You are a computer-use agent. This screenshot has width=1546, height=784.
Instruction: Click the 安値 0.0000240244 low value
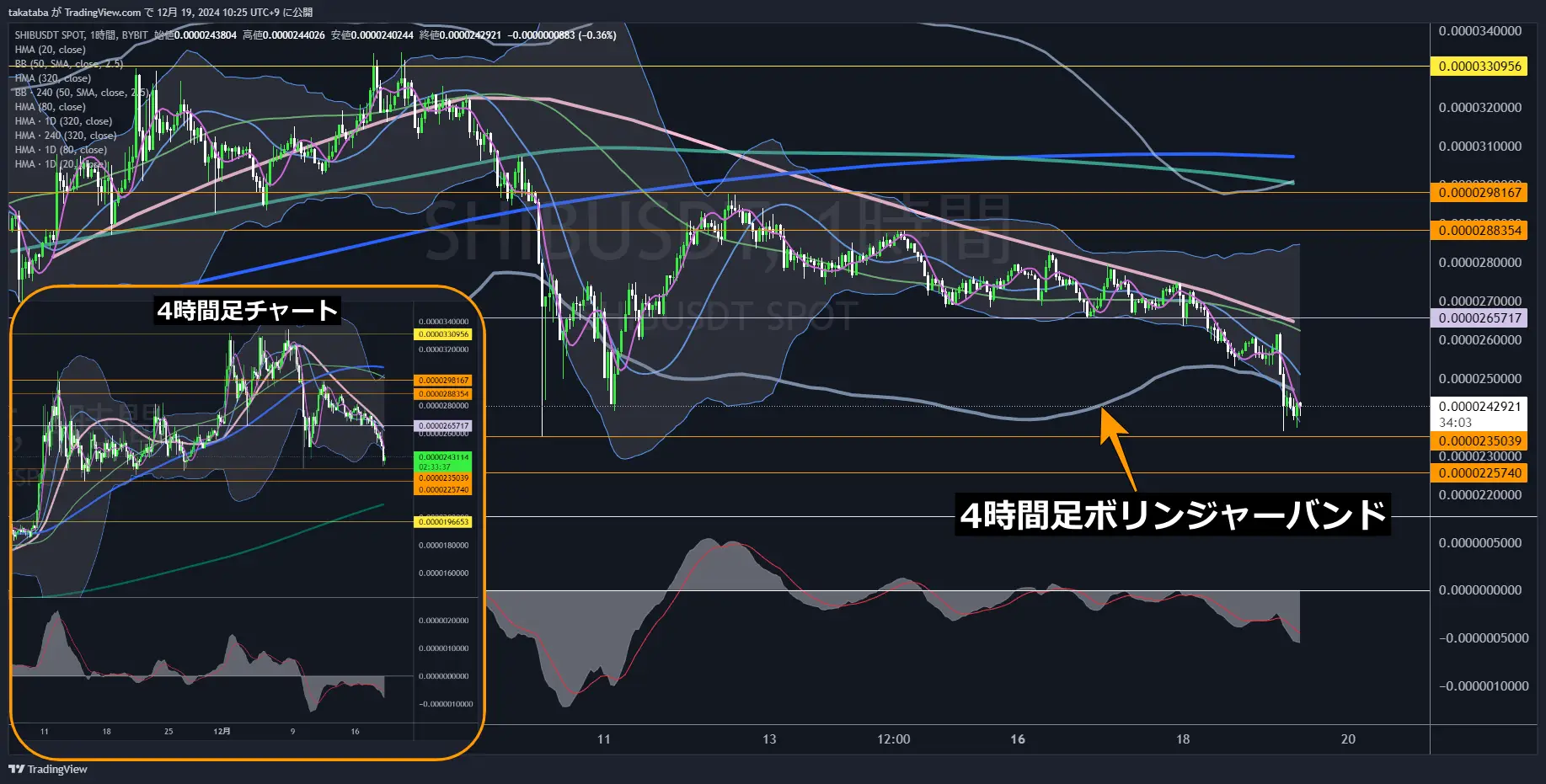tap(372, 35)
